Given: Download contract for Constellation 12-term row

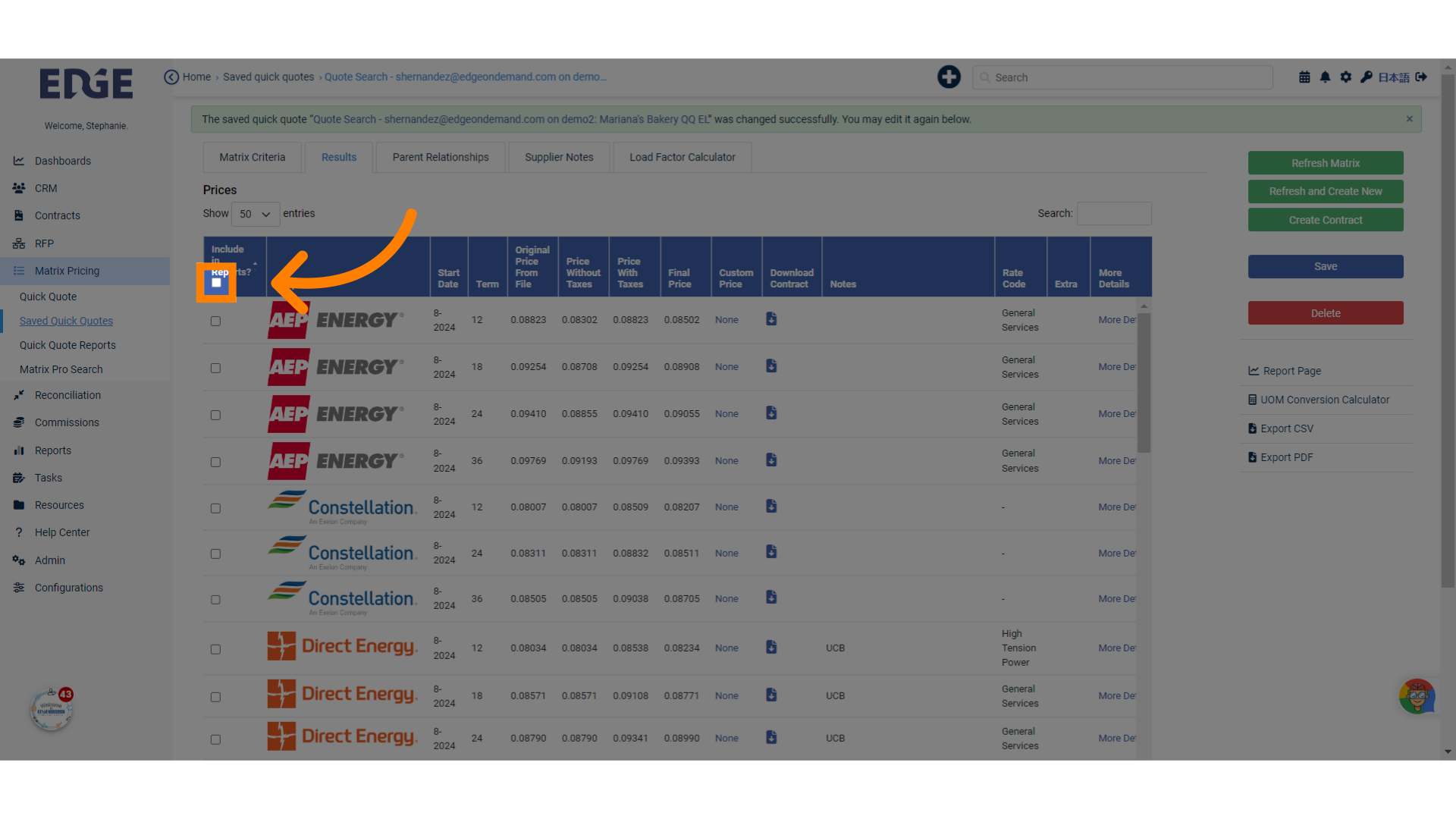Looking at the screenshot, I should 771,507.
